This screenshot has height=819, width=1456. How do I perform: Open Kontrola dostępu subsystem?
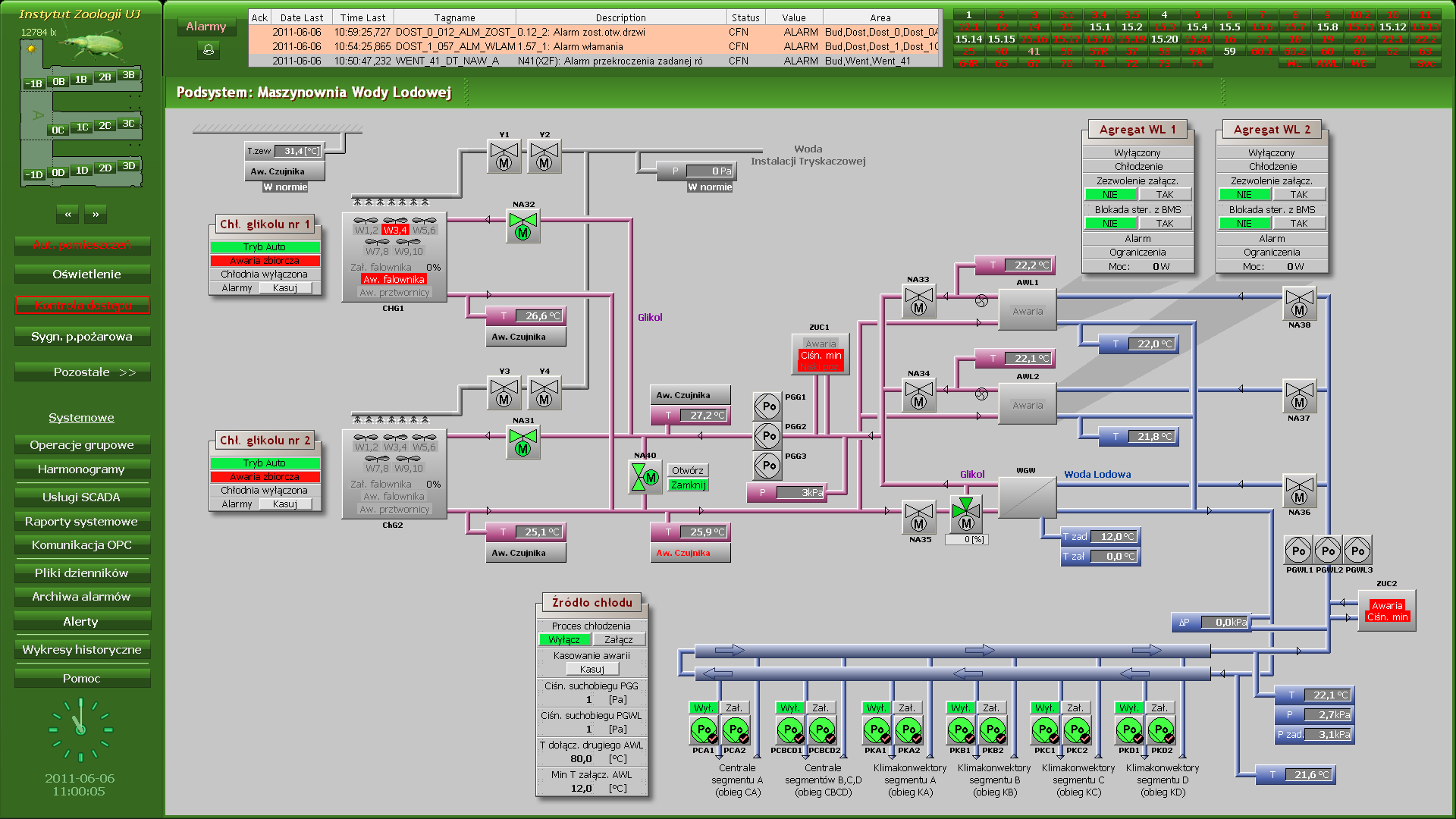83,306
